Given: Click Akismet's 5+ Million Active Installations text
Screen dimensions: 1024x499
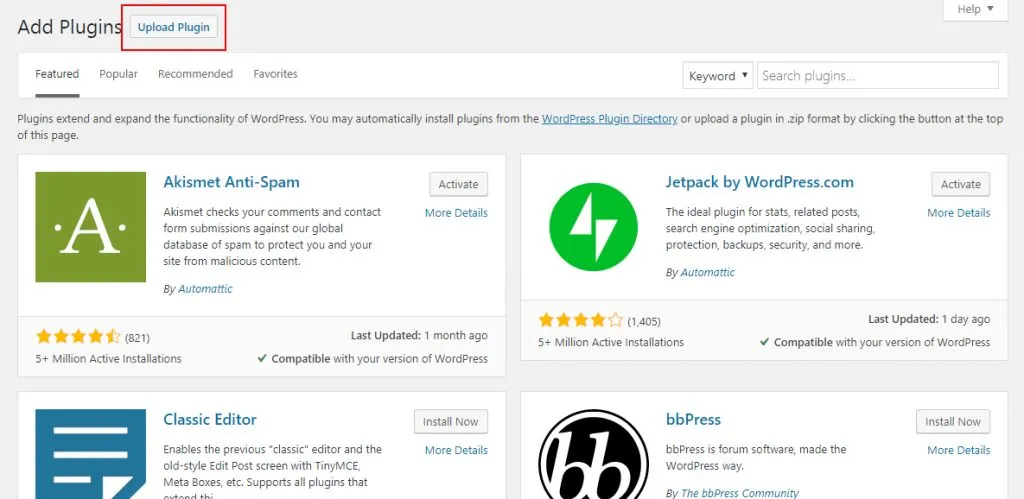Looking at the screenshot, I should coord(108,359).
